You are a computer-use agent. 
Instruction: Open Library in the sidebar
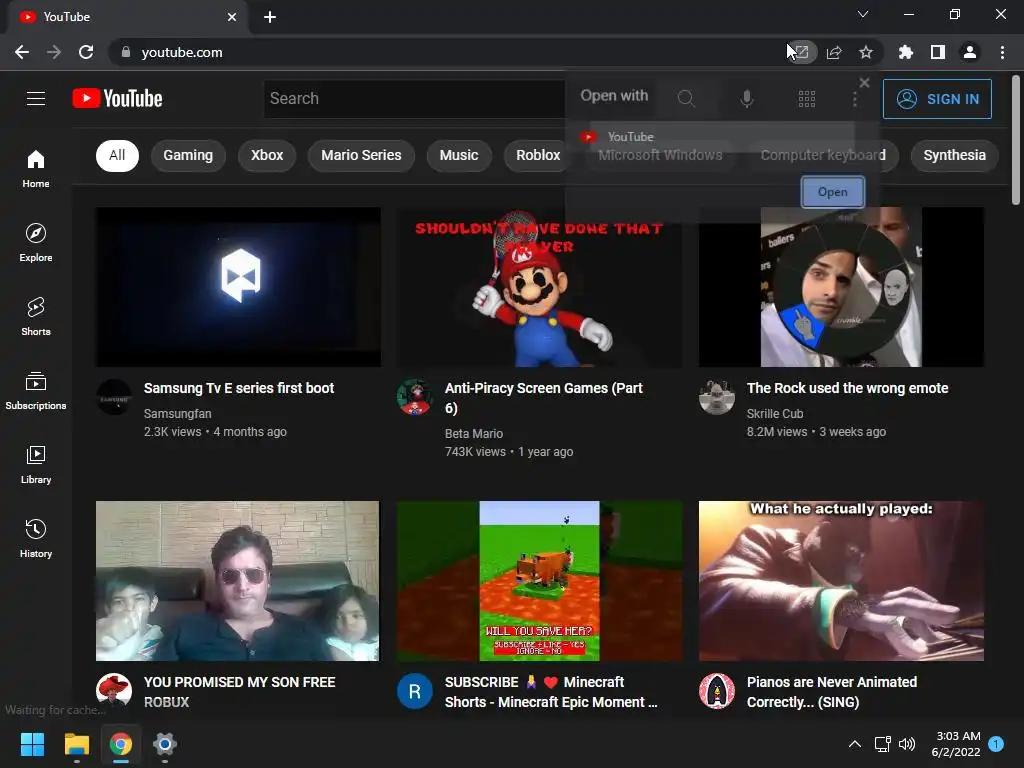tap(36, 464)
